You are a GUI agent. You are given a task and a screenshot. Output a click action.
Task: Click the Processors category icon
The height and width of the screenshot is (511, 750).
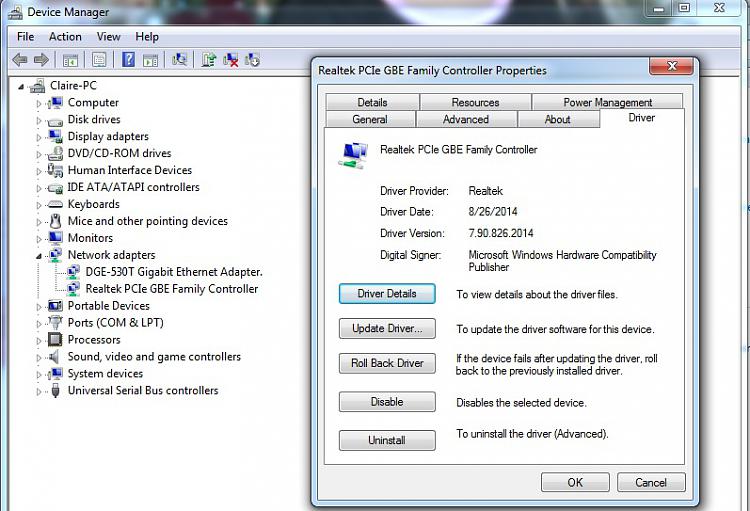[x=55, y=340]
